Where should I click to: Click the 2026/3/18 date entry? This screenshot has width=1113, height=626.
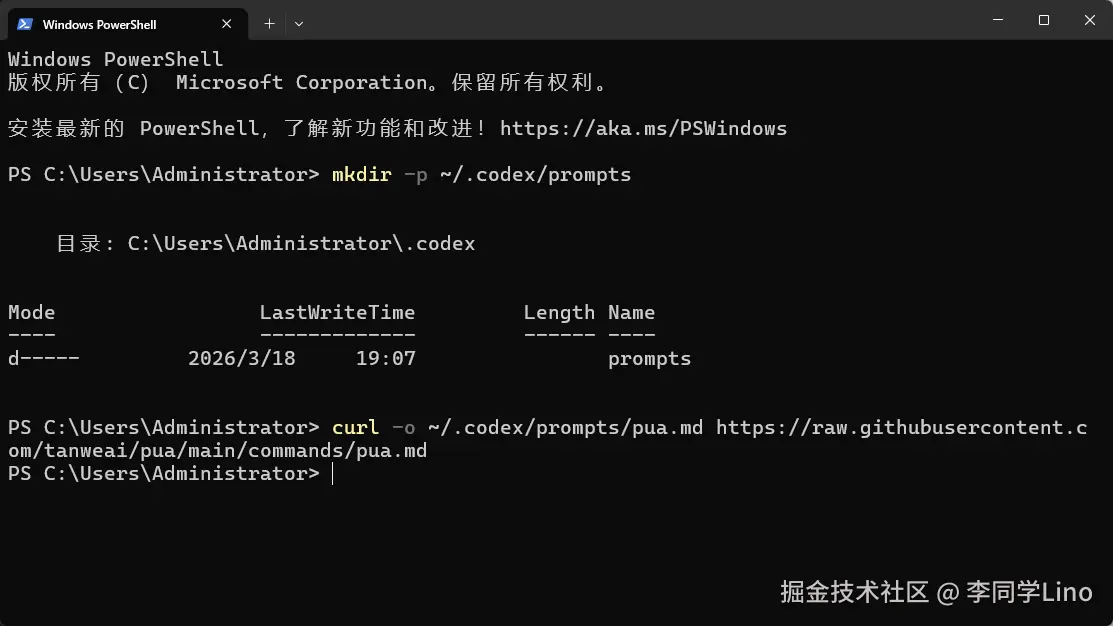tap(241, 358)
